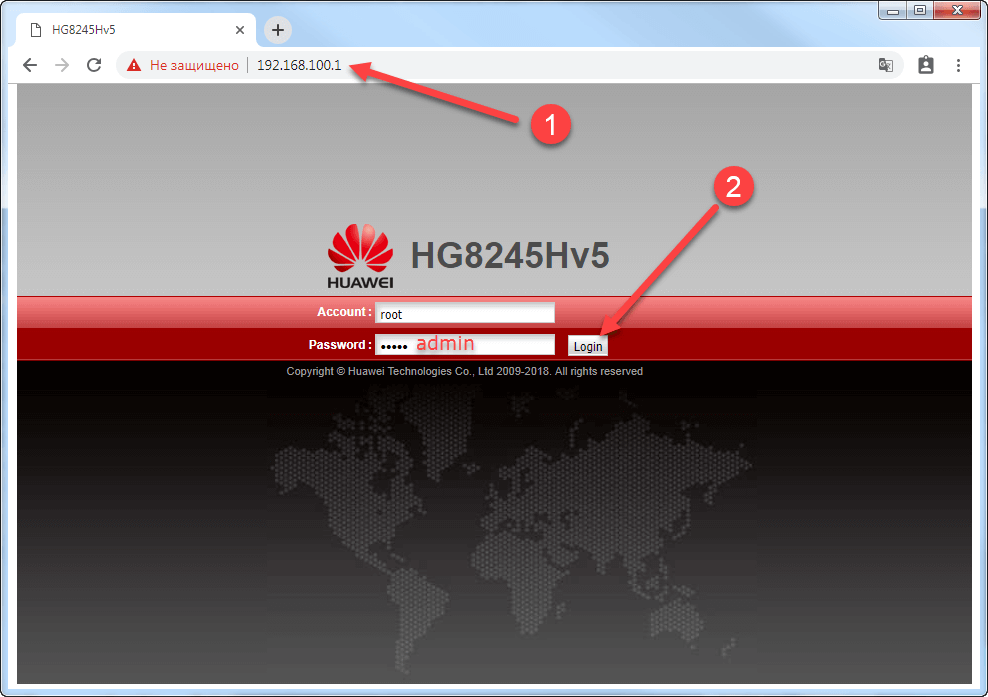988x697 pixels.
Task: Open the Chrome three-dot menu
Action: 958,64
